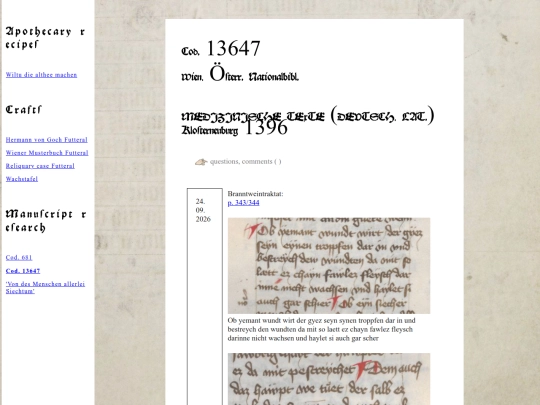This screenshot has width=540, height=405.
Task: Click the 'Apothecary recipes' heading
Action: click(45, 38)
